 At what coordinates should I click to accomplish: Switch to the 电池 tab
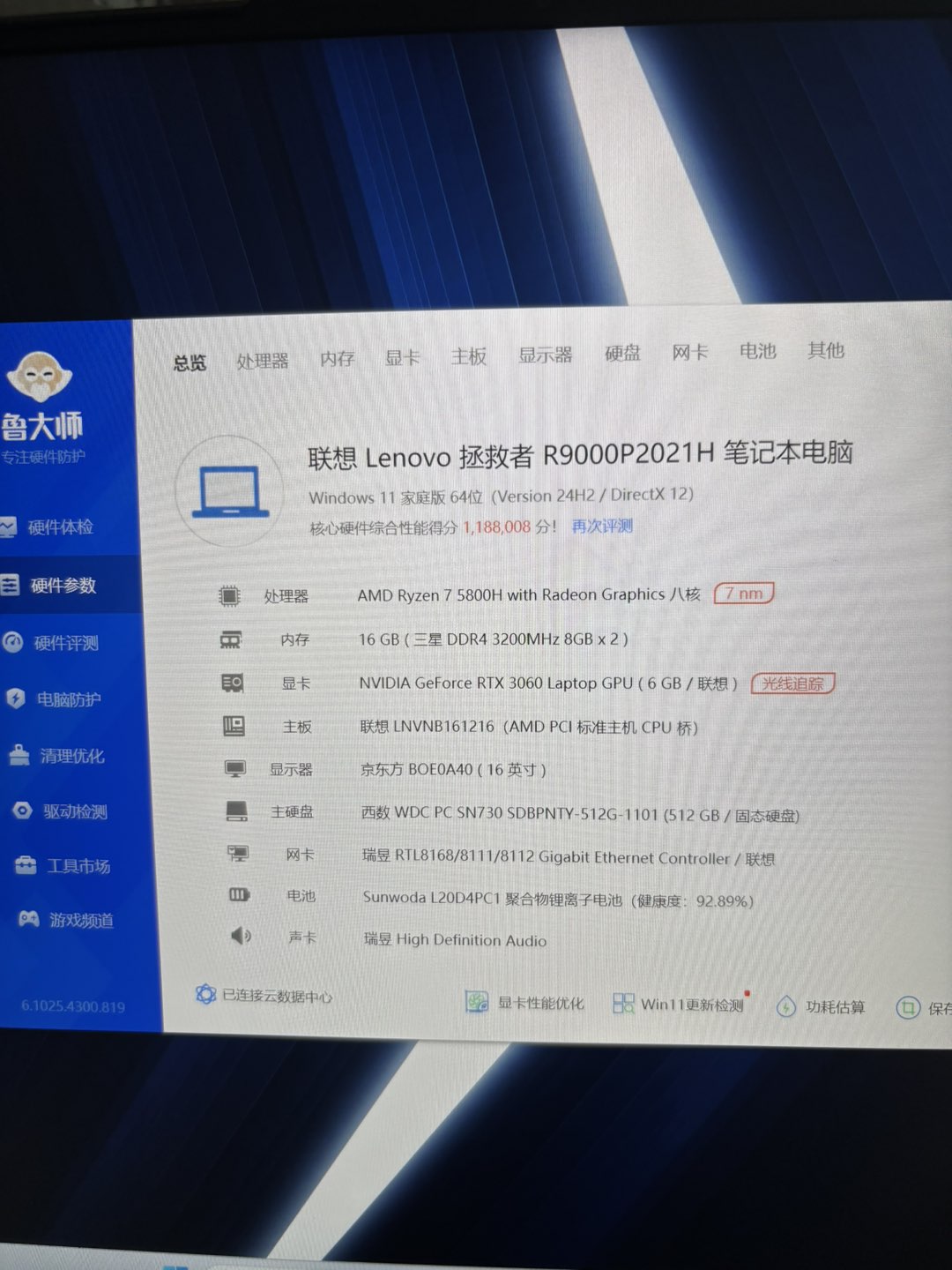click(757, 351)
